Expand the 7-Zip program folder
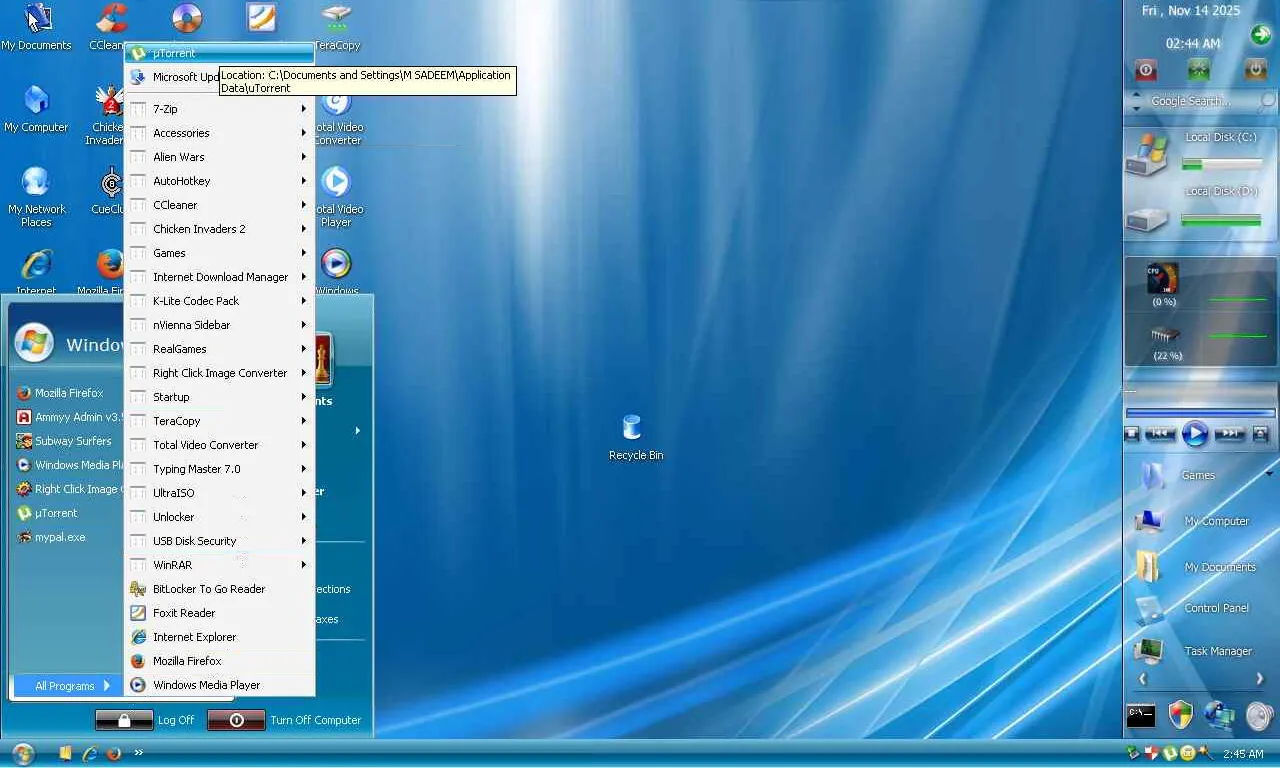The image size is (1280, 768). (219, 109)
